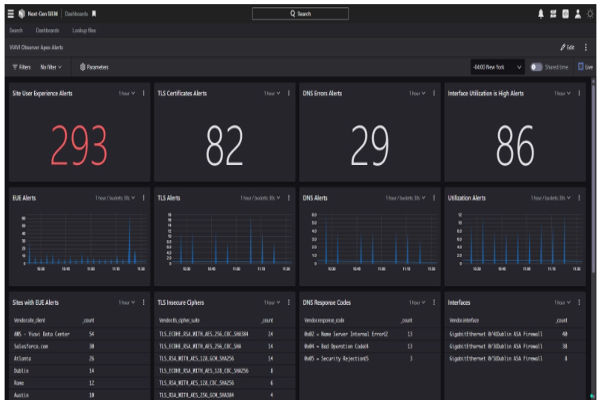Go to the Search tab
Image resolution: width=600 pixels, height=400 pixels.
[x=16, y=31]
